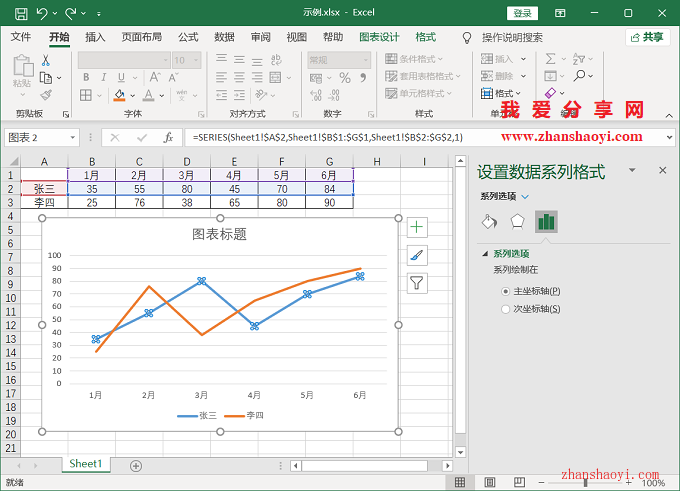Image resolution: width=680 pixels, height=491 pixels.
Task: Collapse the 系列选项 section triangle
Action: (485, 254)
